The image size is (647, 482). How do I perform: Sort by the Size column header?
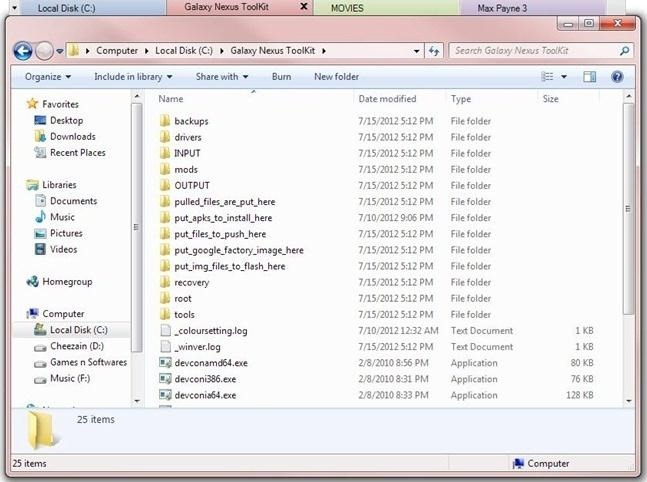[550, 99]
